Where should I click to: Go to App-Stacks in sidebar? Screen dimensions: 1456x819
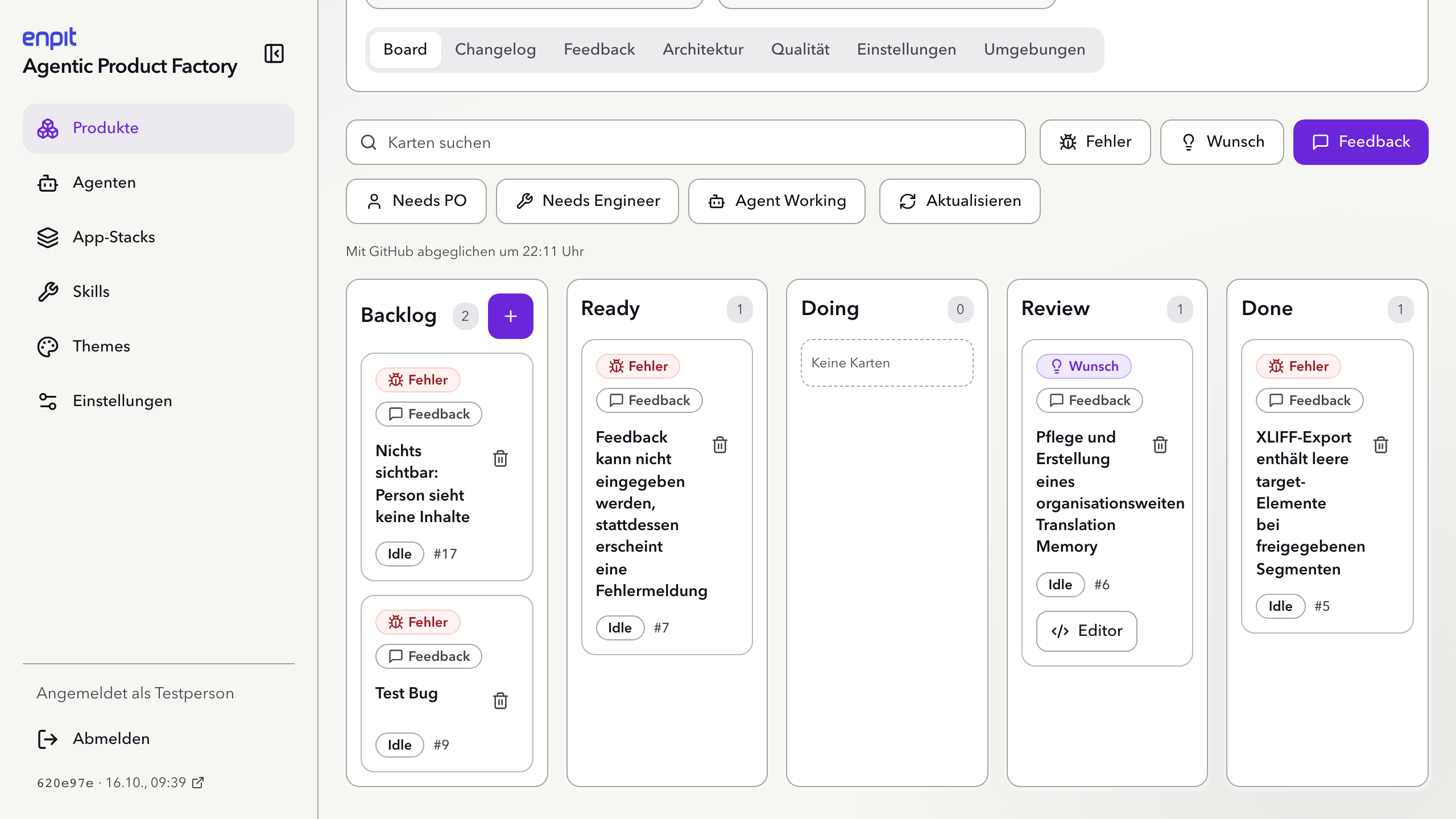pyautogui.click(x=159, y=237)
